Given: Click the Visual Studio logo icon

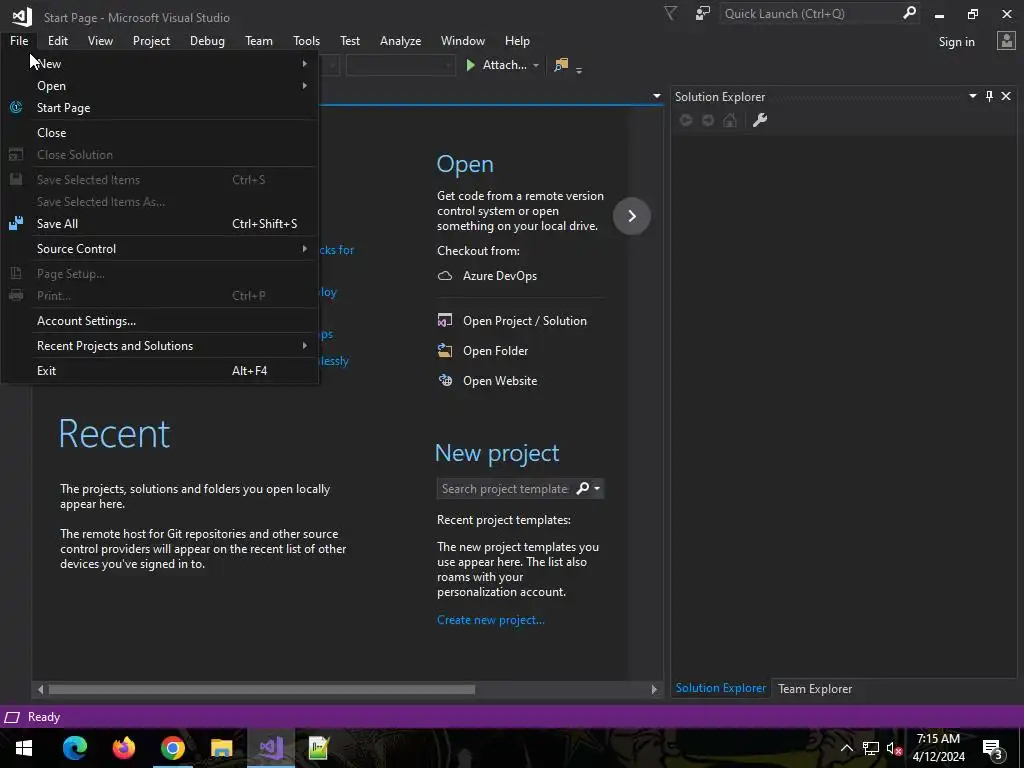Looking at the screenshot, I should [x=22, y=16].
